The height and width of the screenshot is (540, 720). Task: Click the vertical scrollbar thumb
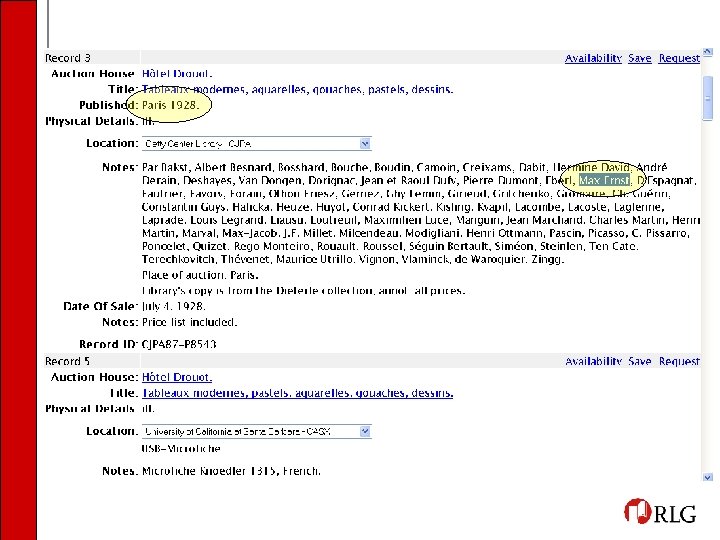[708, 98]
